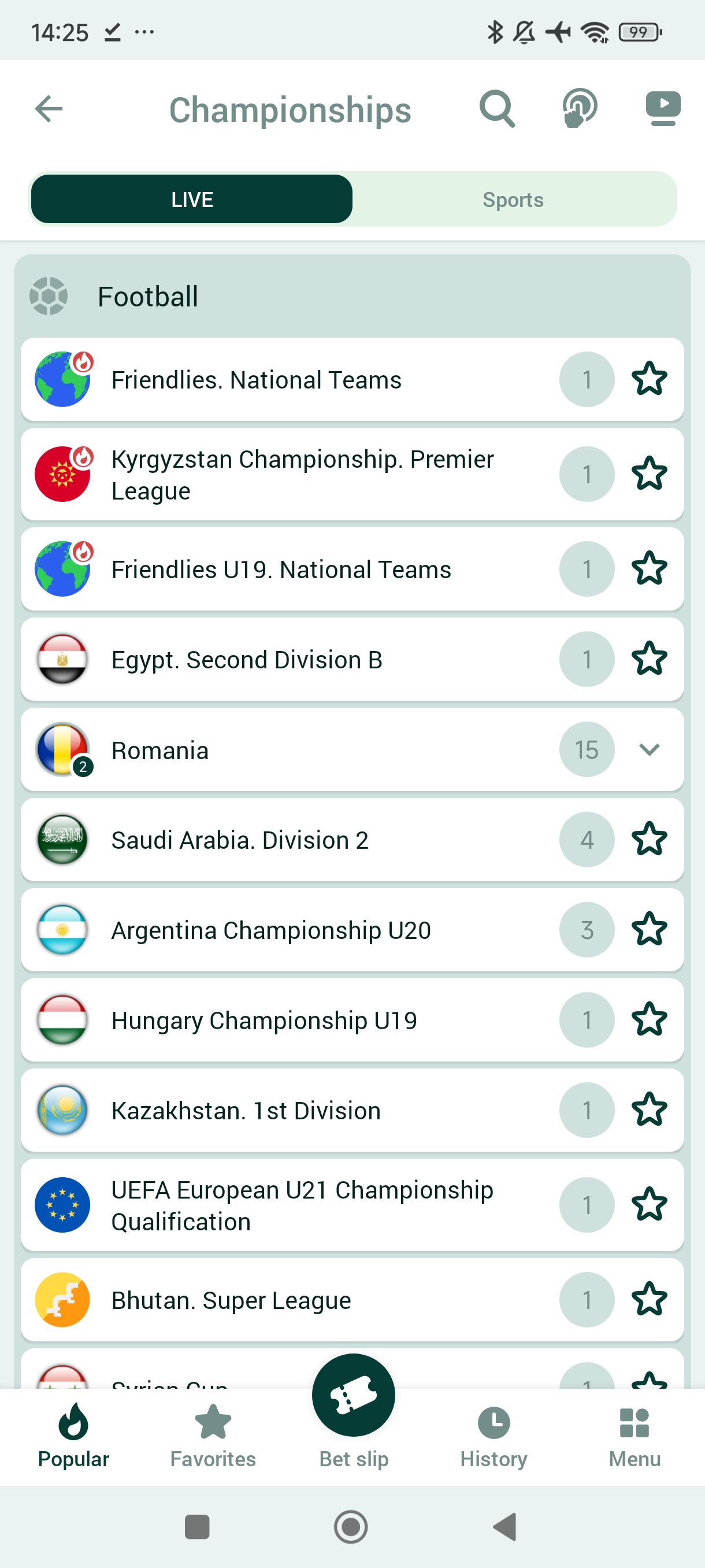Open Argentina Championship U20 league
The width and height of the screenshot is (705, 1568).
click(x=270, y=930)
